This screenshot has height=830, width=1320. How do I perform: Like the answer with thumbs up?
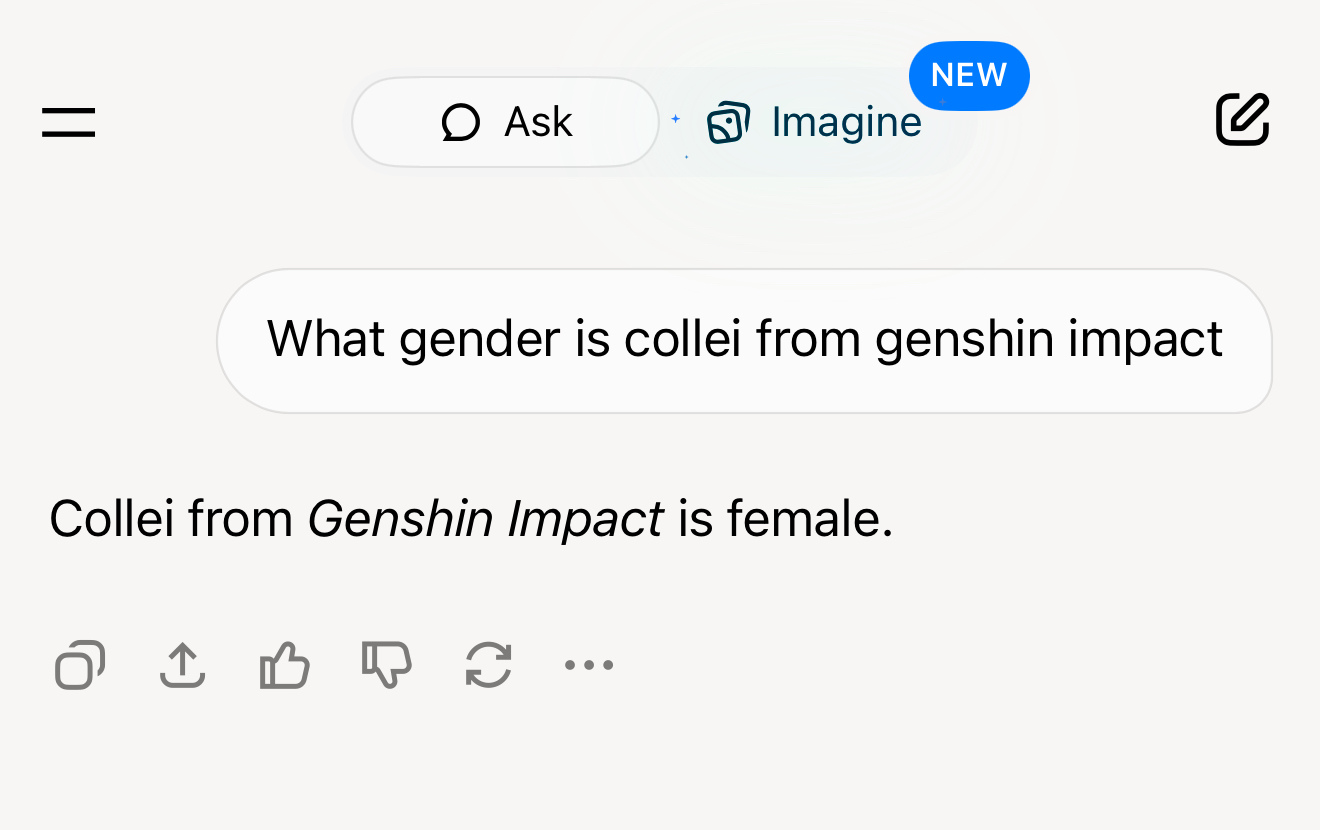coord(285,665)
